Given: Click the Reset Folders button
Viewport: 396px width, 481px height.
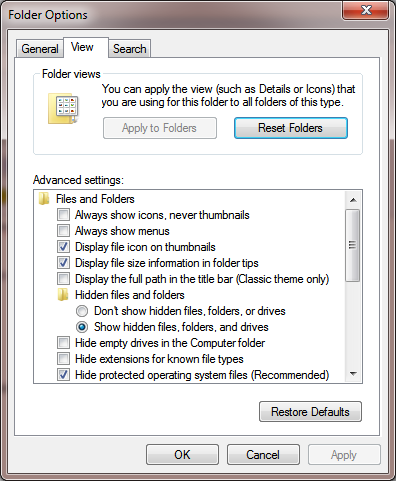Looking at the screenshot, I should tap(291, 128).
